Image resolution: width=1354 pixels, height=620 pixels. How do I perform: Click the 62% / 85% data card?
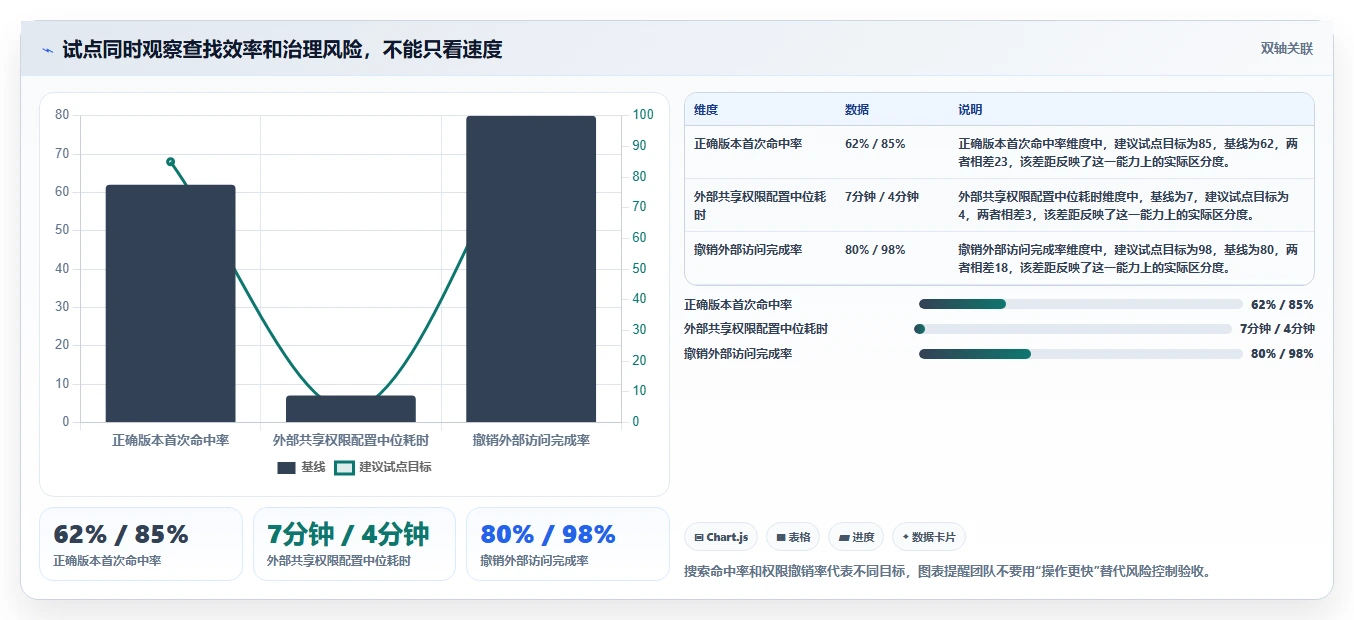141,544
